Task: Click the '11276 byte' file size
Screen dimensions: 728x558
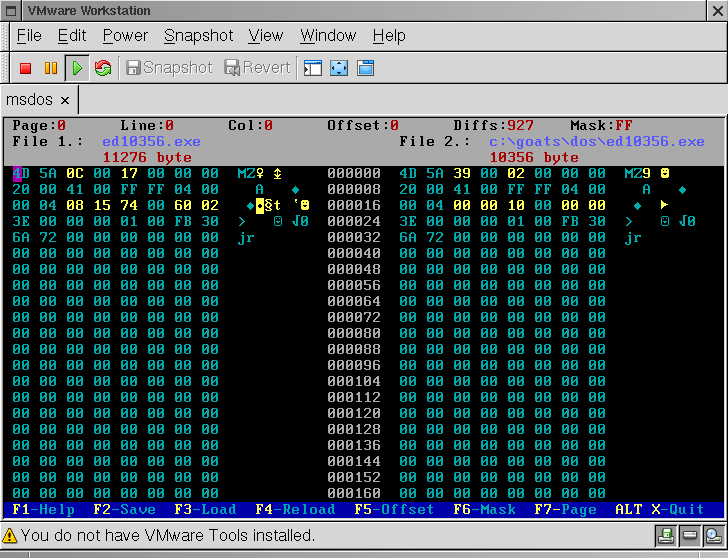Action: point(147,157)
